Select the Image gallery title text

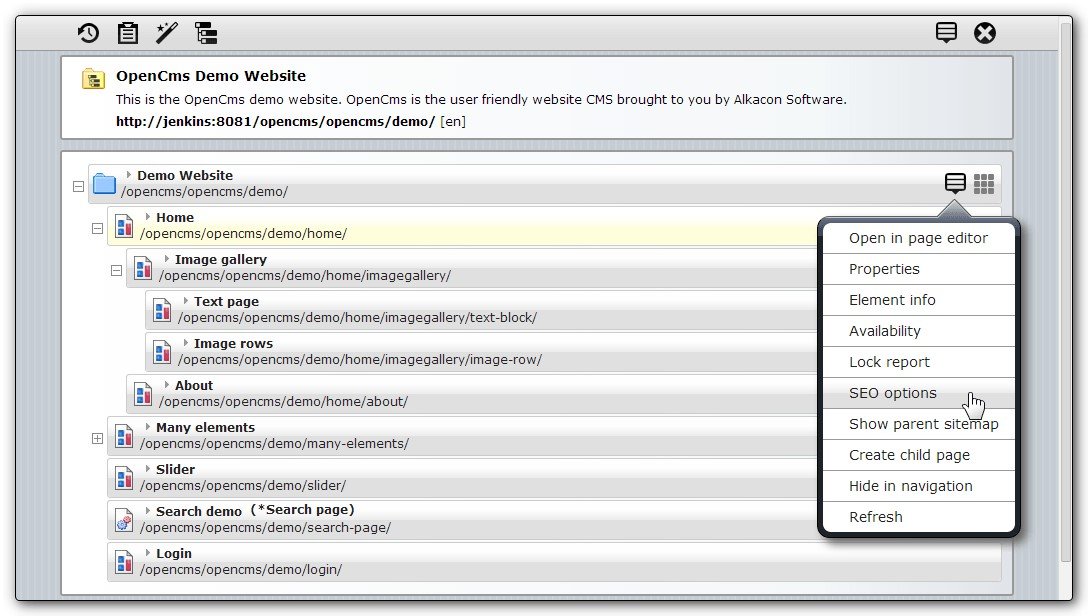pos(221,259)
